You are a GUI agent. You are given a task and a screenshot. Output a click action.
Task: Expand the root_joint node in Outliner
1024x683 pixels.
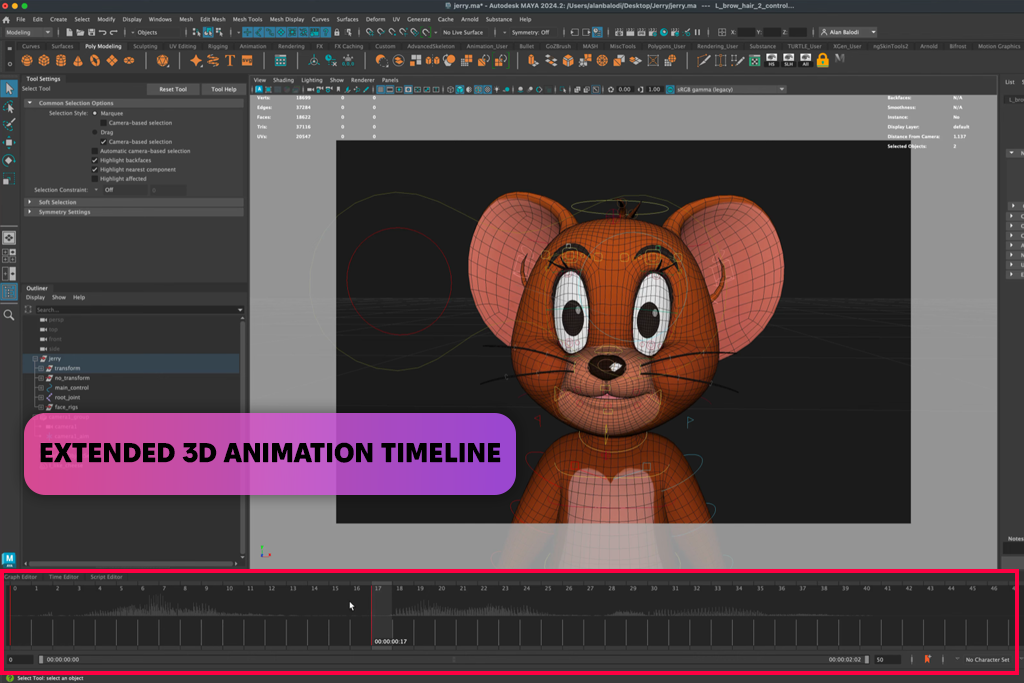tap(41, 397)
